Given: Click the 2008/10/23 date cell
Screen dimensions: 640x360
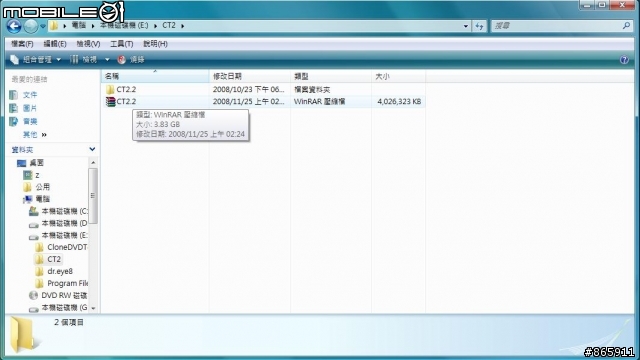Looking at the screenshot, I should click(x=248, y=89).
